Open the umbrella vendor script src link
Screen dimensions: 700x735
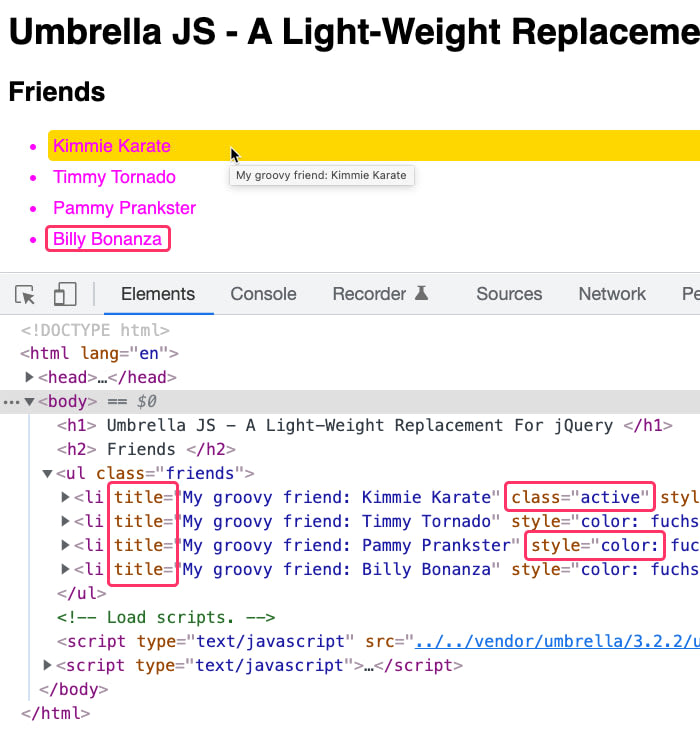coord(557,641)
